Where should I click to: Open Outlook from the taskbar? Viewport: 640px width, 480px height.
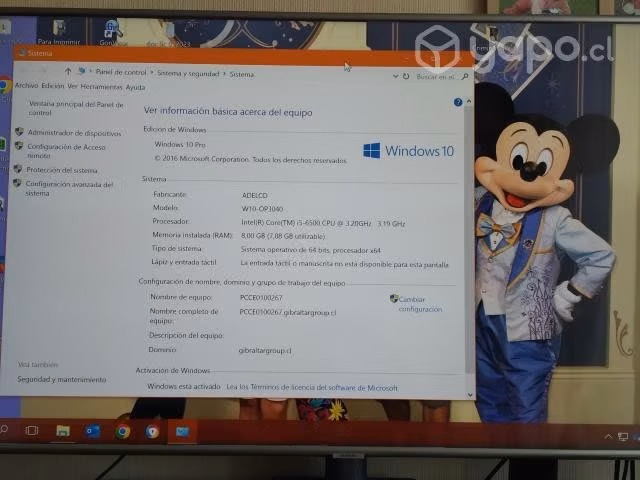[x=92, y=431]
